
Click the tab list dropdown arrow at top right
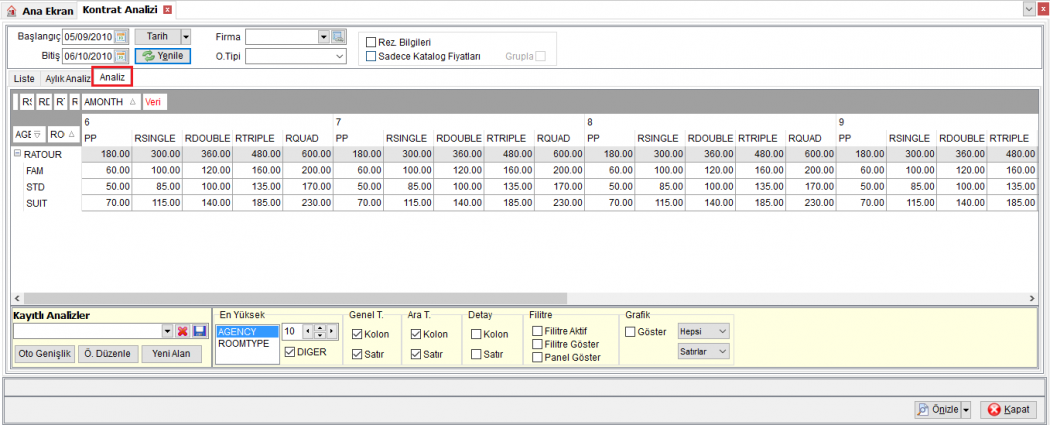[x=1029, y=9]
